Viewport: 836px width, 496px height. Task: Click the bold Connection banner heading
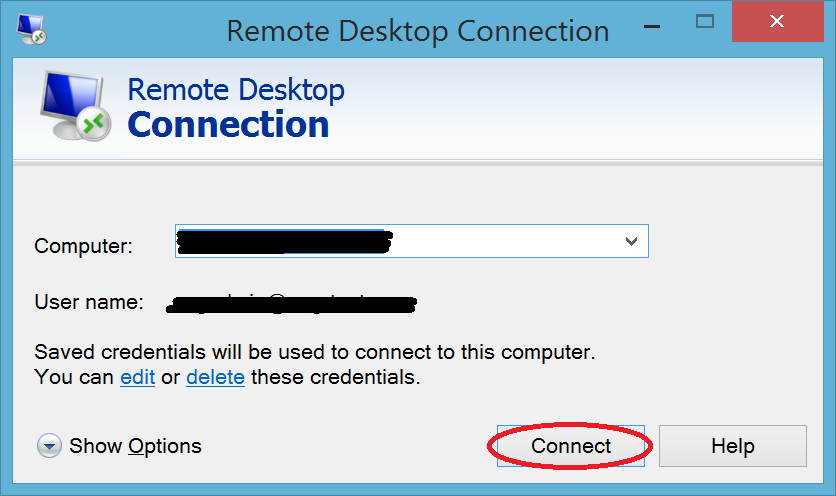pos(228,124)
